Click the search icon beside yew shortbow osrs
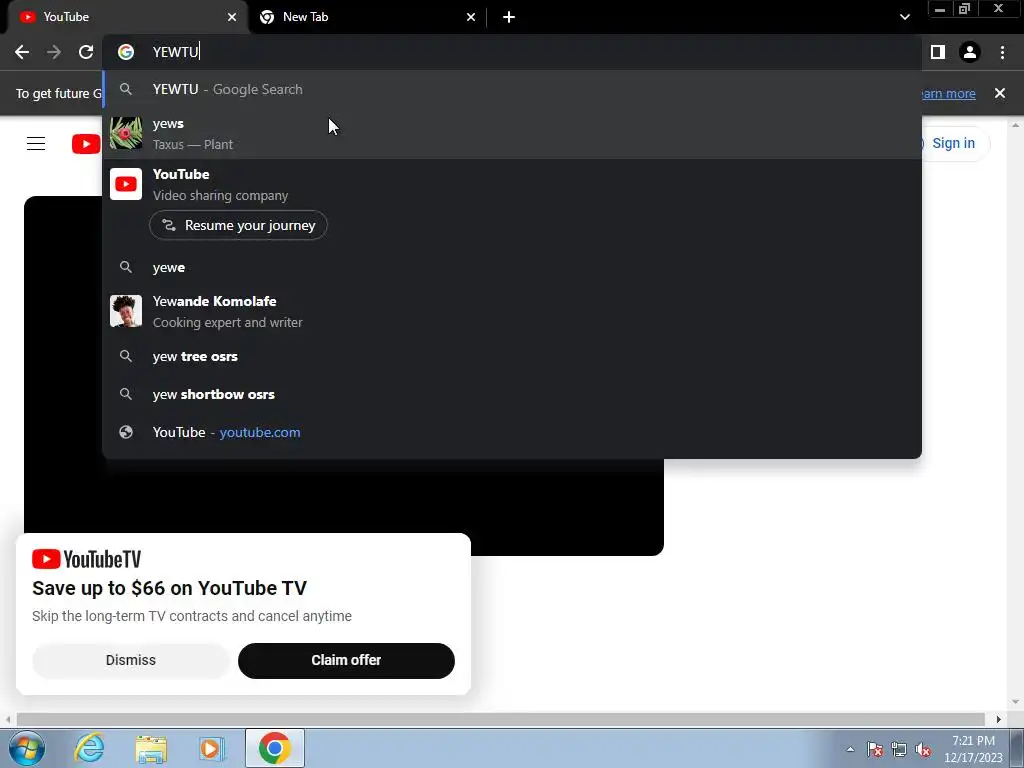Viewport: 1024px width, 768px height. (126, 394)
